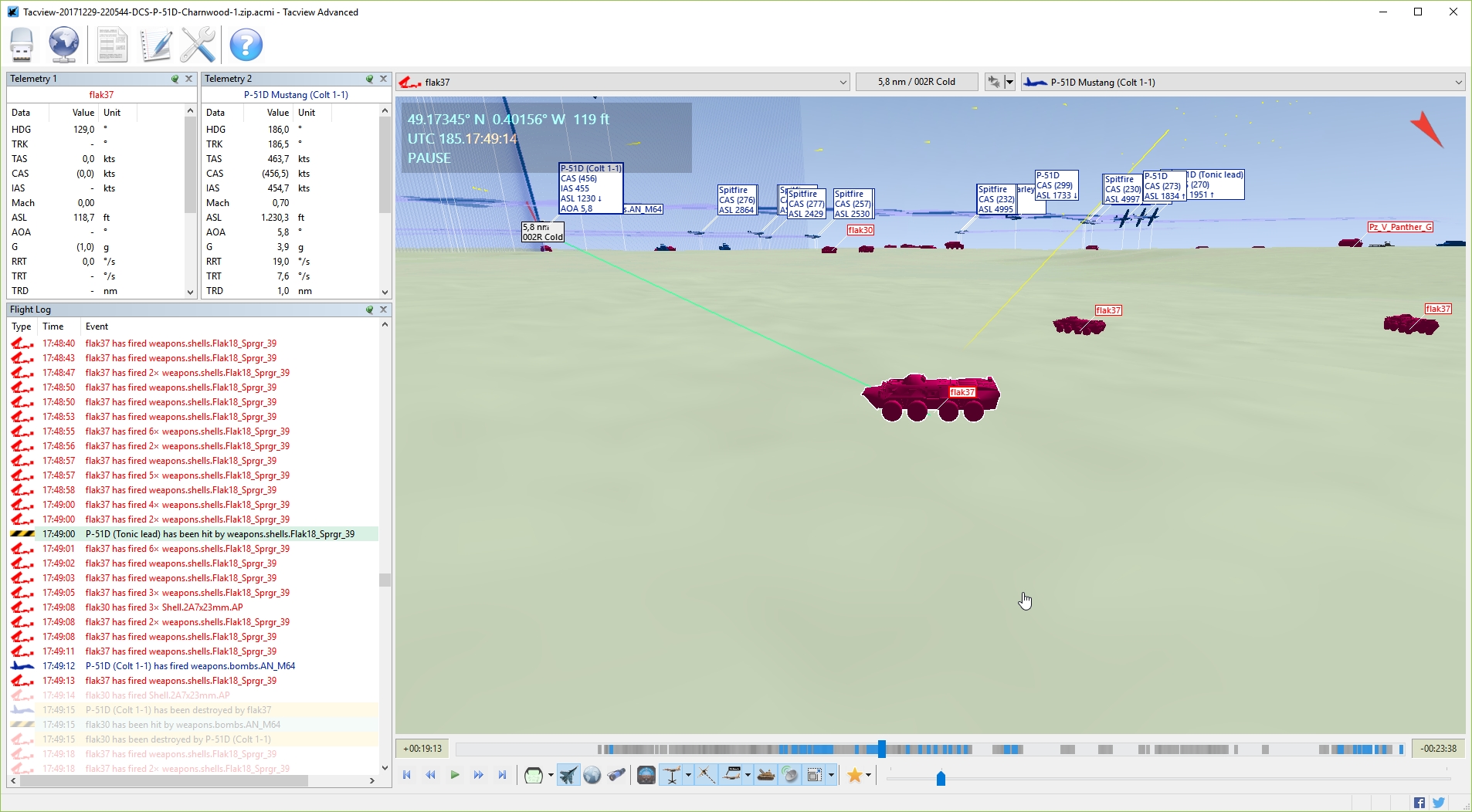The height and width of the screenshot is (812, 1472).
Task: Share via the Twitter icon
Action: tap(1439, 803)
